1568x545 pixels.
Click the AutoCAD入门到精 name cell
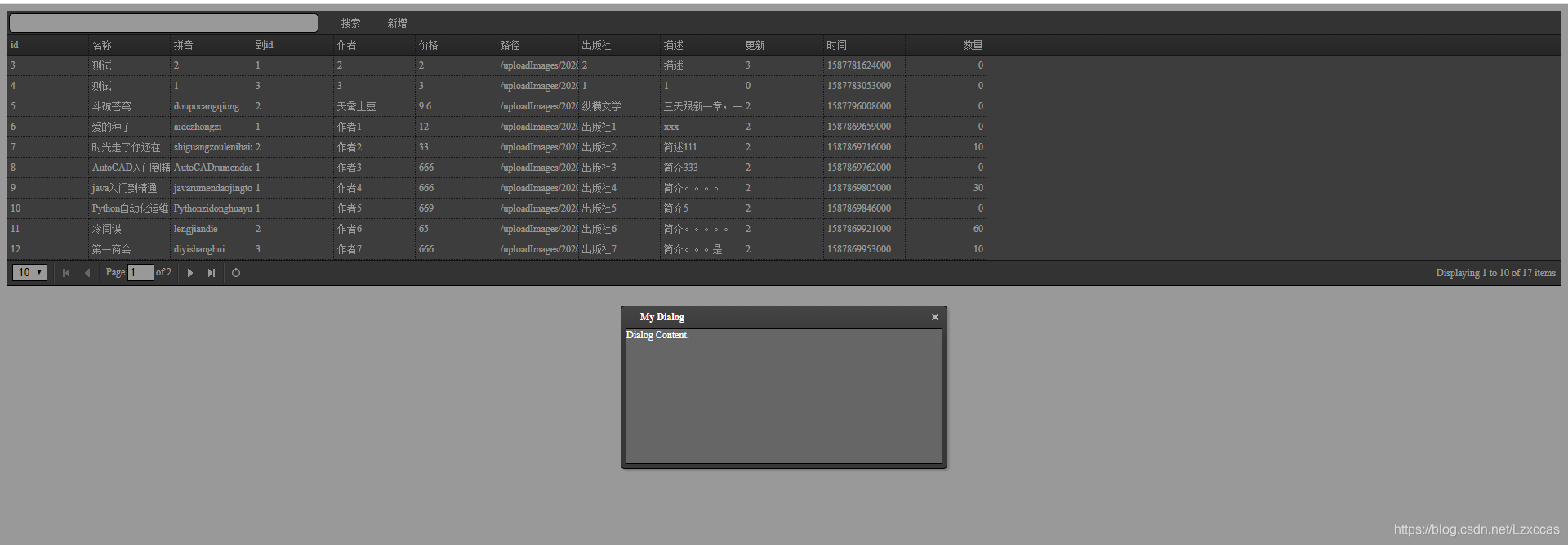pyautogui.click(x=129, y=168)
